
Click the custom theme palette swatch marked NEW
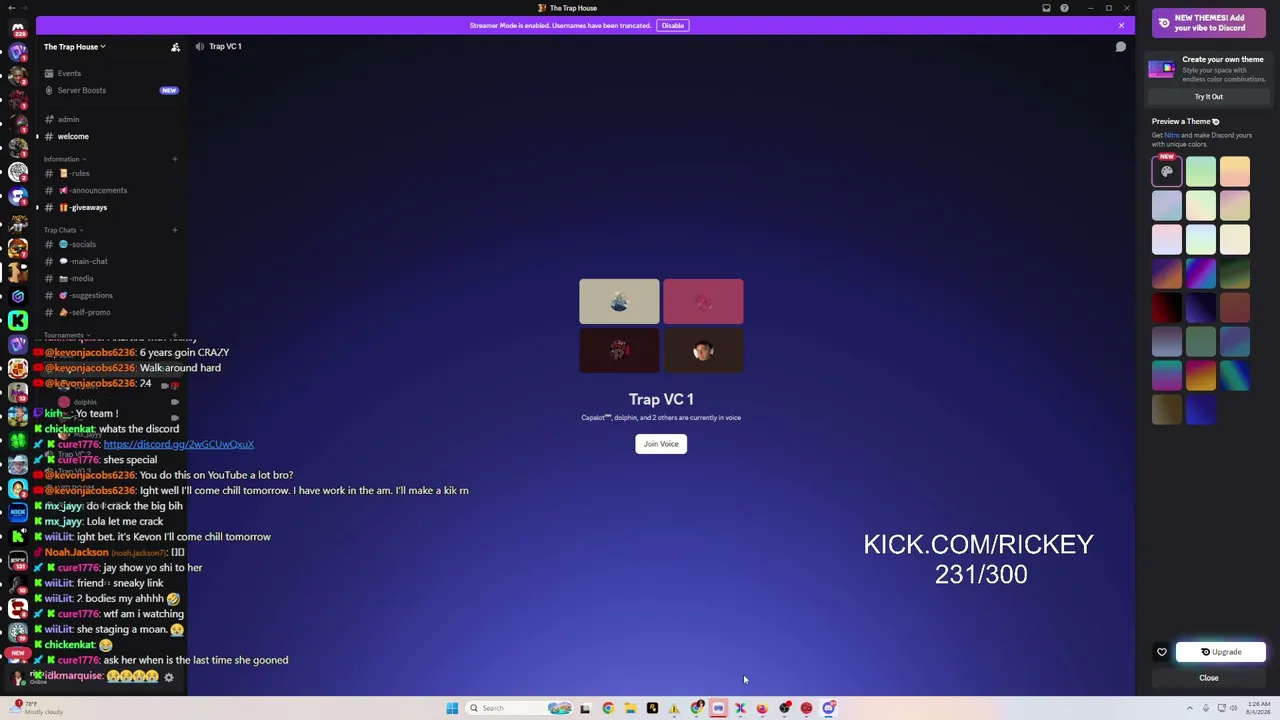click(1167, 171)
